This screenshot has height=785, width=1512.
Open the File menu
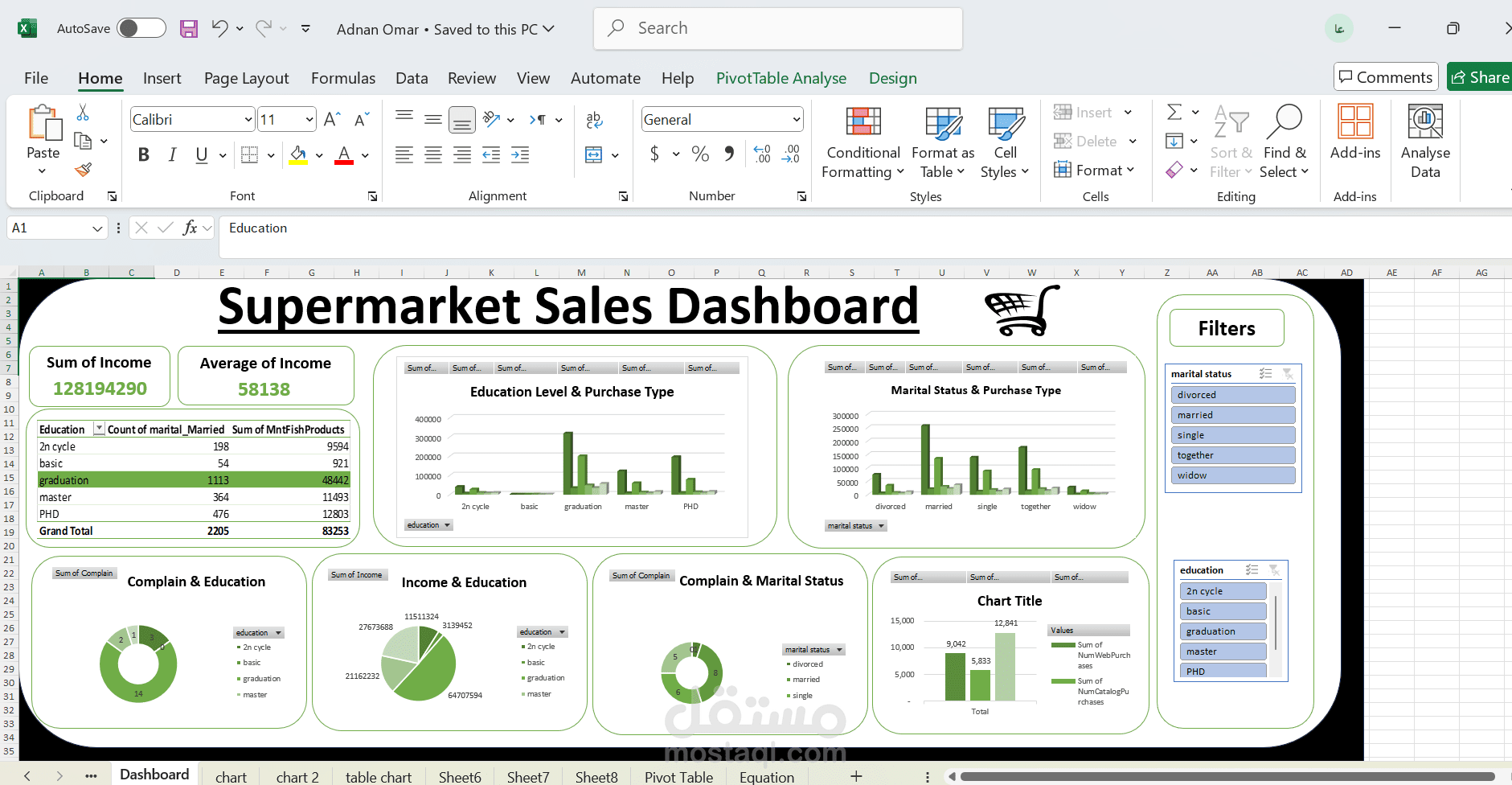tap(36, 78)
